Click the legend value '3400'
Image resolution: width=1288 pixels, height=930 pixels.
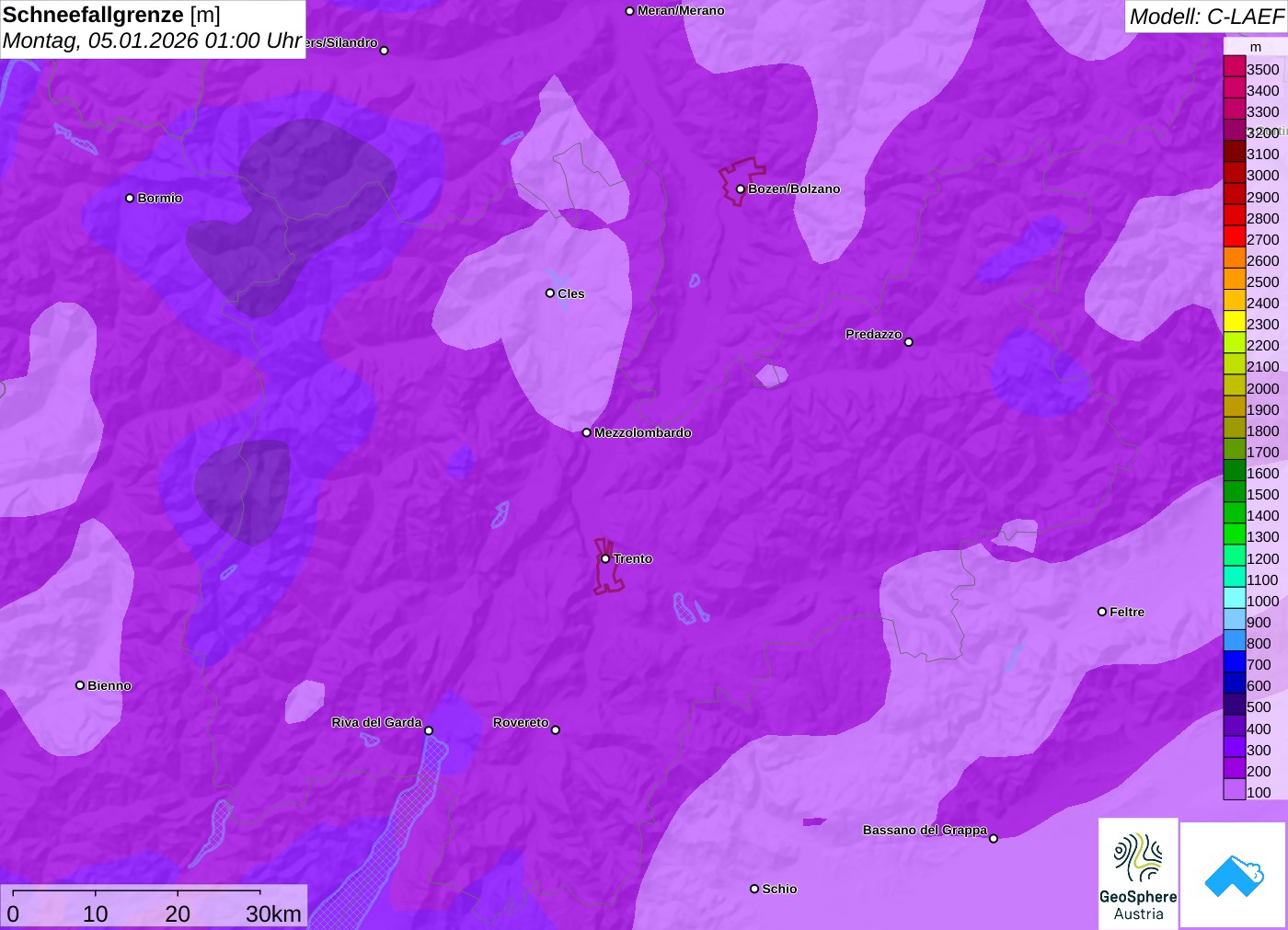pos(1263,90)
